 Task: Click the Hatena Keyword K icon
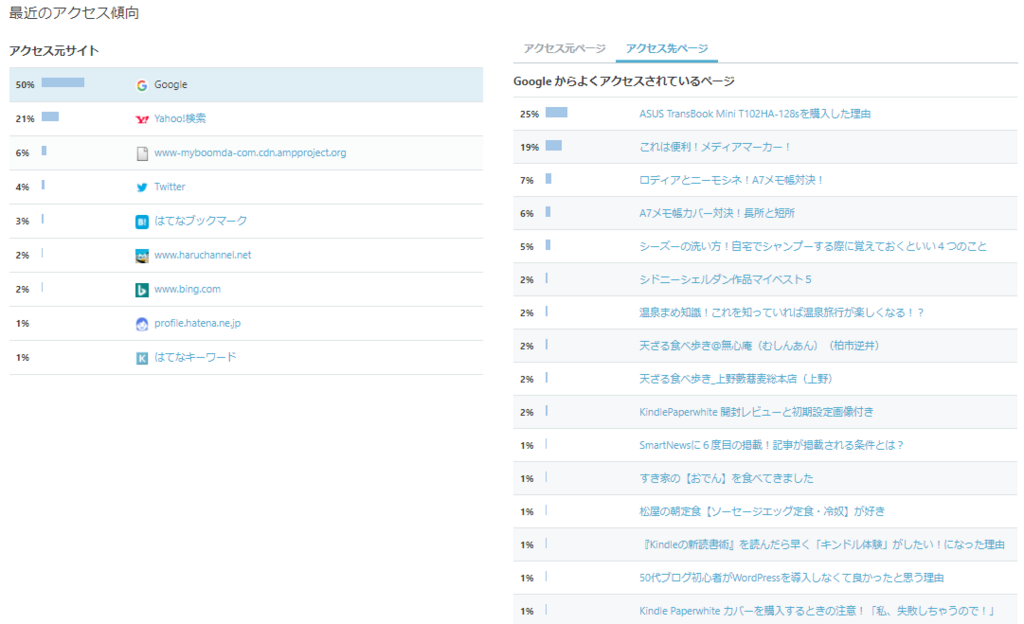tap(142, 358)
